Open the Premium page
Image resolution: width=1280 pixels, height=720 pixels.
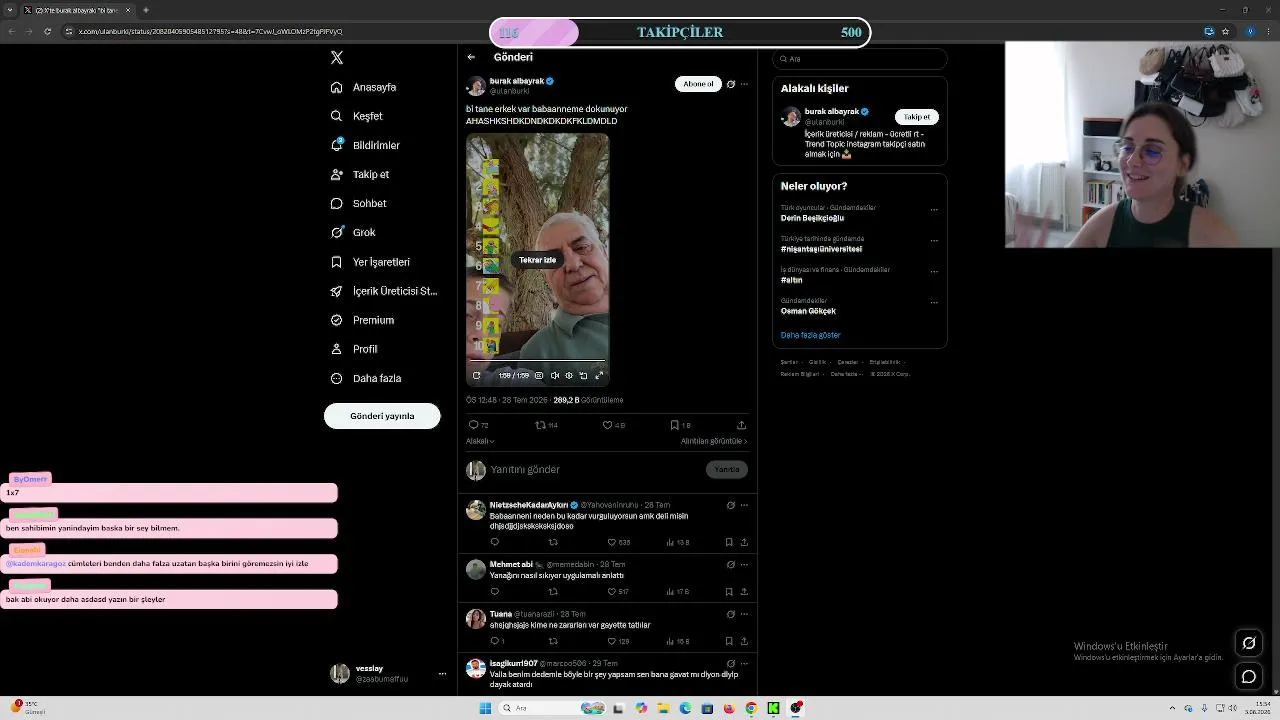pyautogui.click(x=362, y=320)
